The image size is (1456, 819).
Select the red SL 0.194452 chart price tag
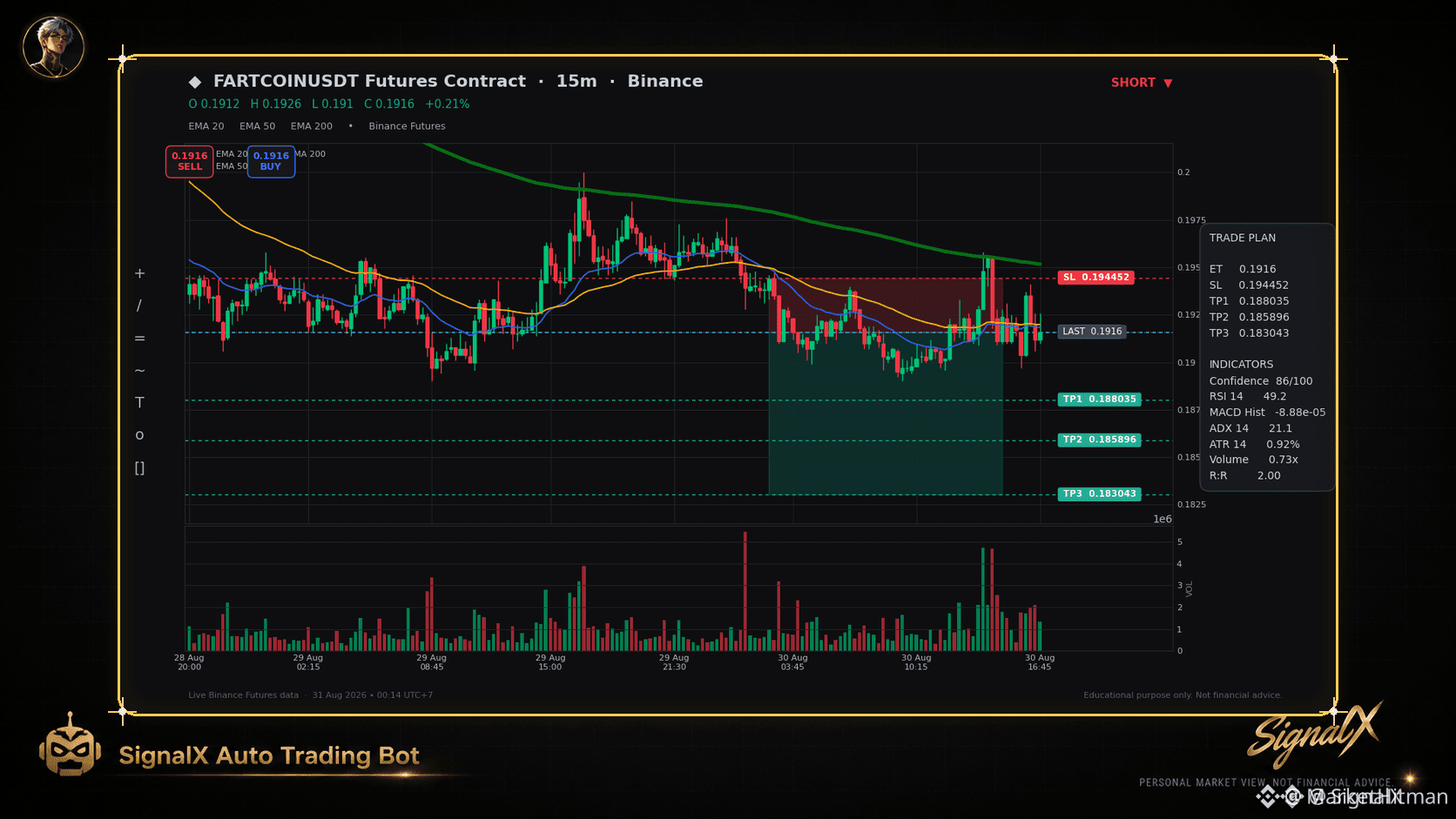click(1095, 278)
